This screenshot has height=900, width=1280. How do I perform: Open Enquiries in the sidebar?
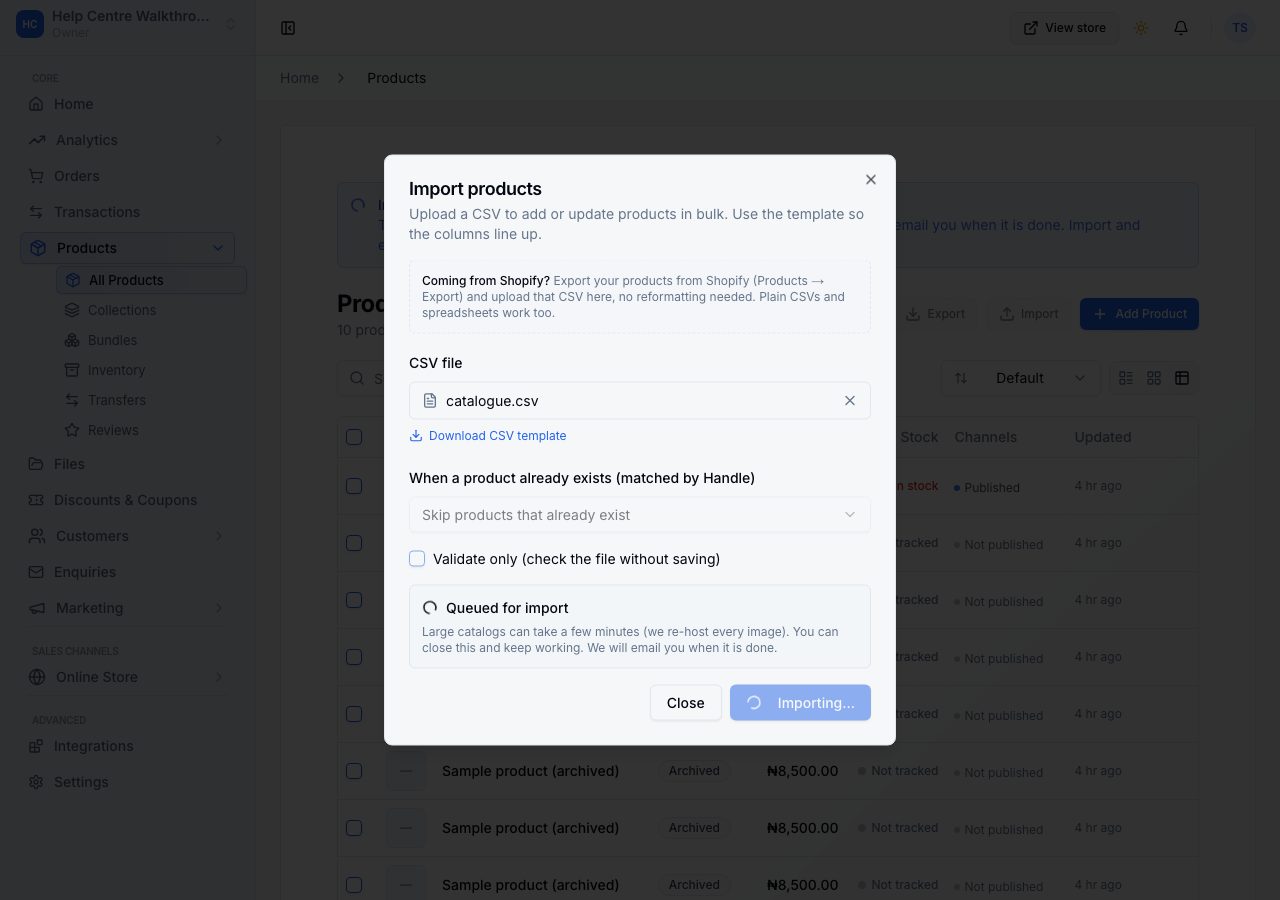[x=127, y=572]
